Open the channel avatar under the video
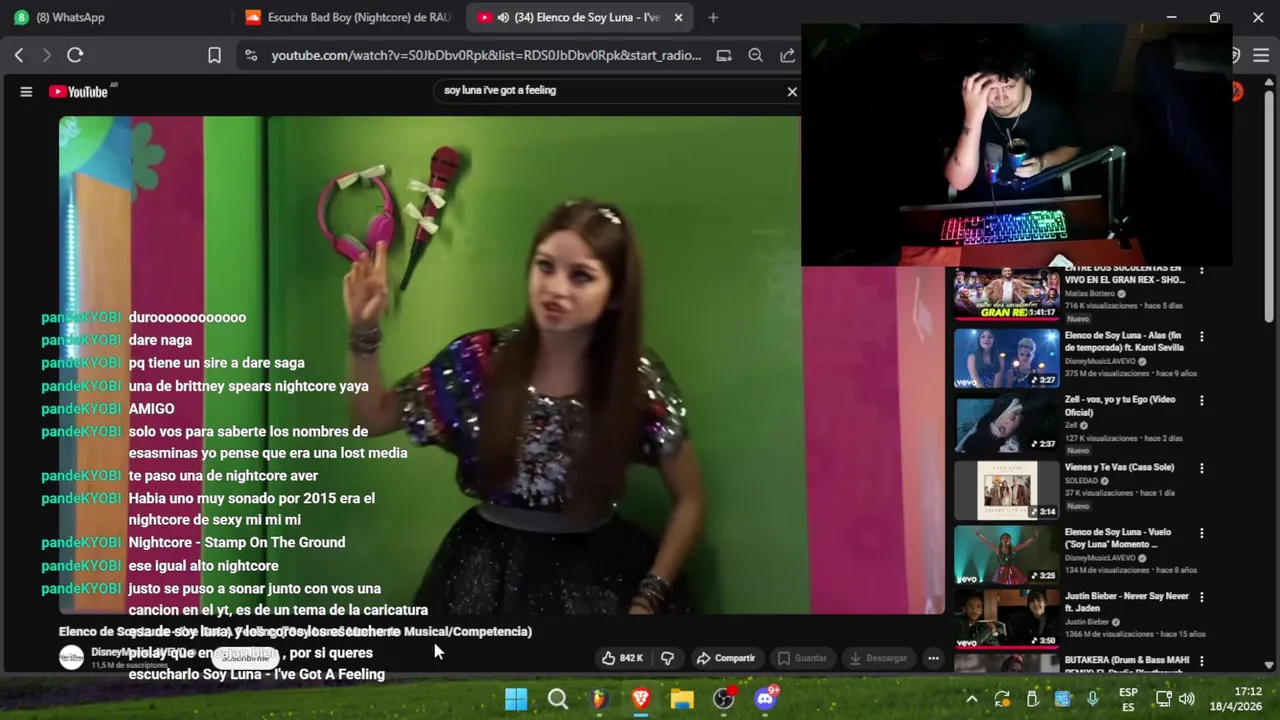The width and height of the screenshot is (1280, 720). [71, 657]
